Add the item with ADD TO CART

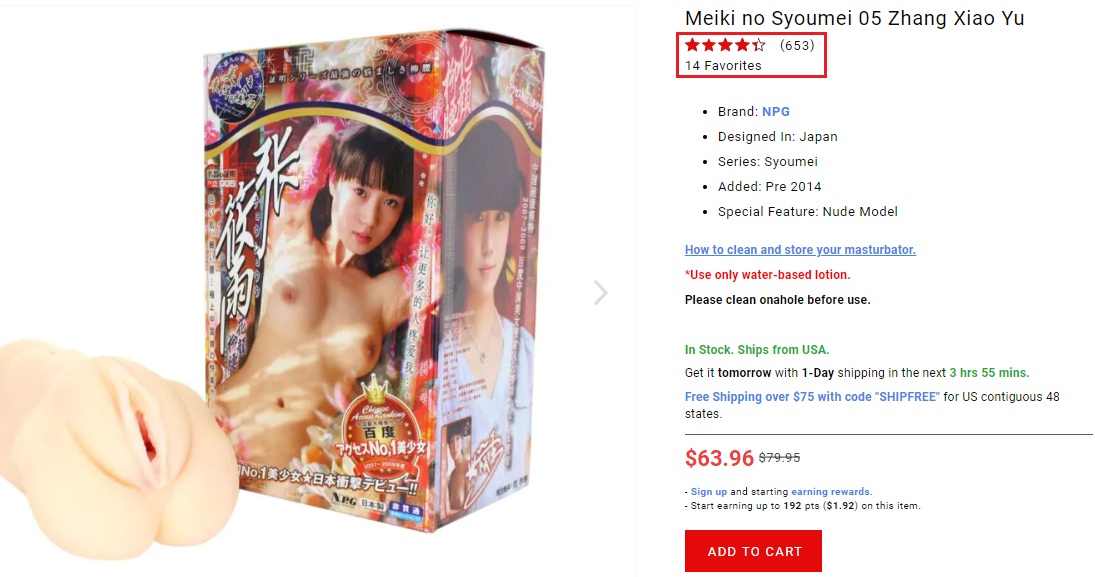click(754, 551)
